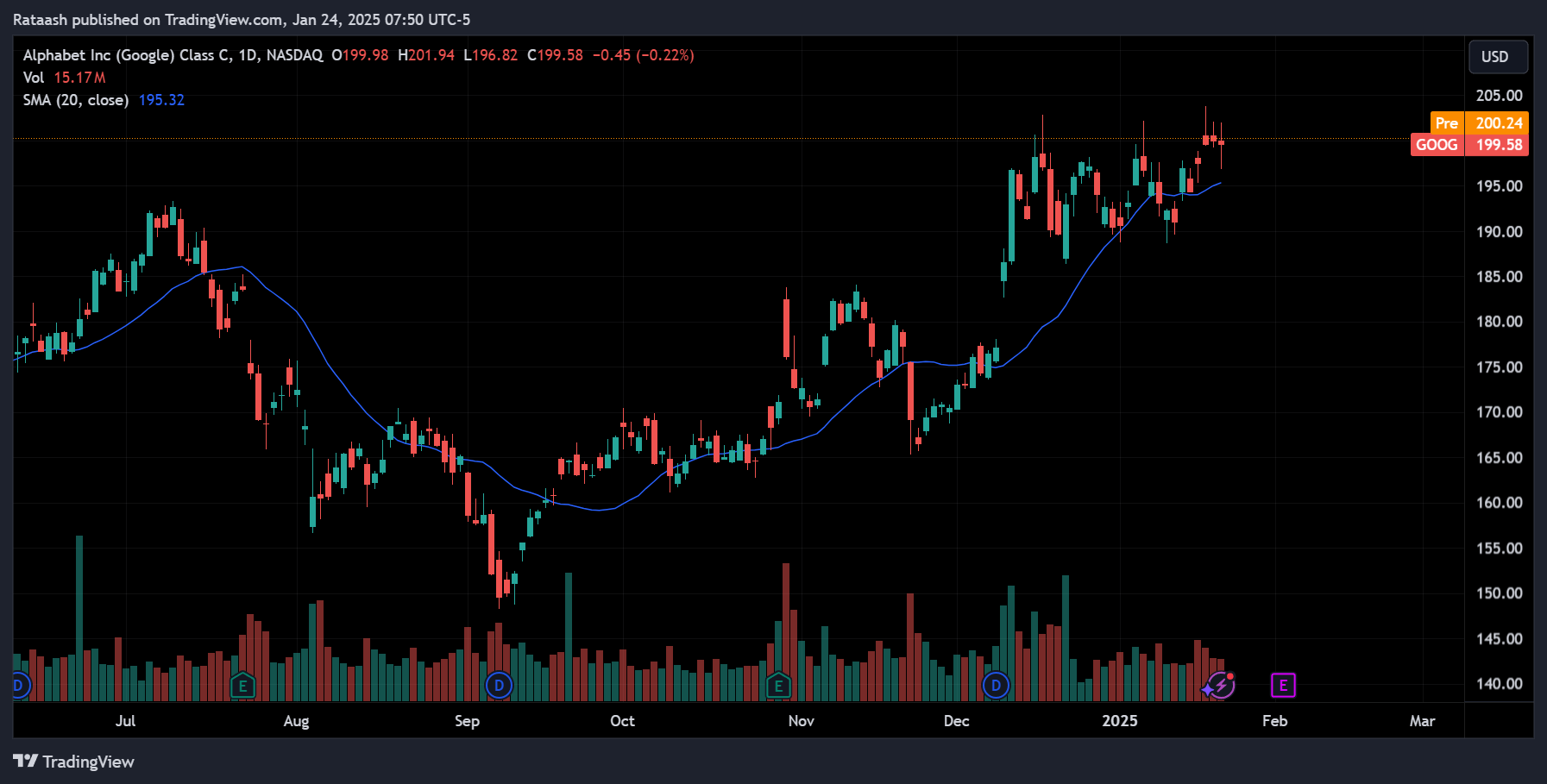
Task: Click the close value C199.58
Action: click(x=555, y=55)
